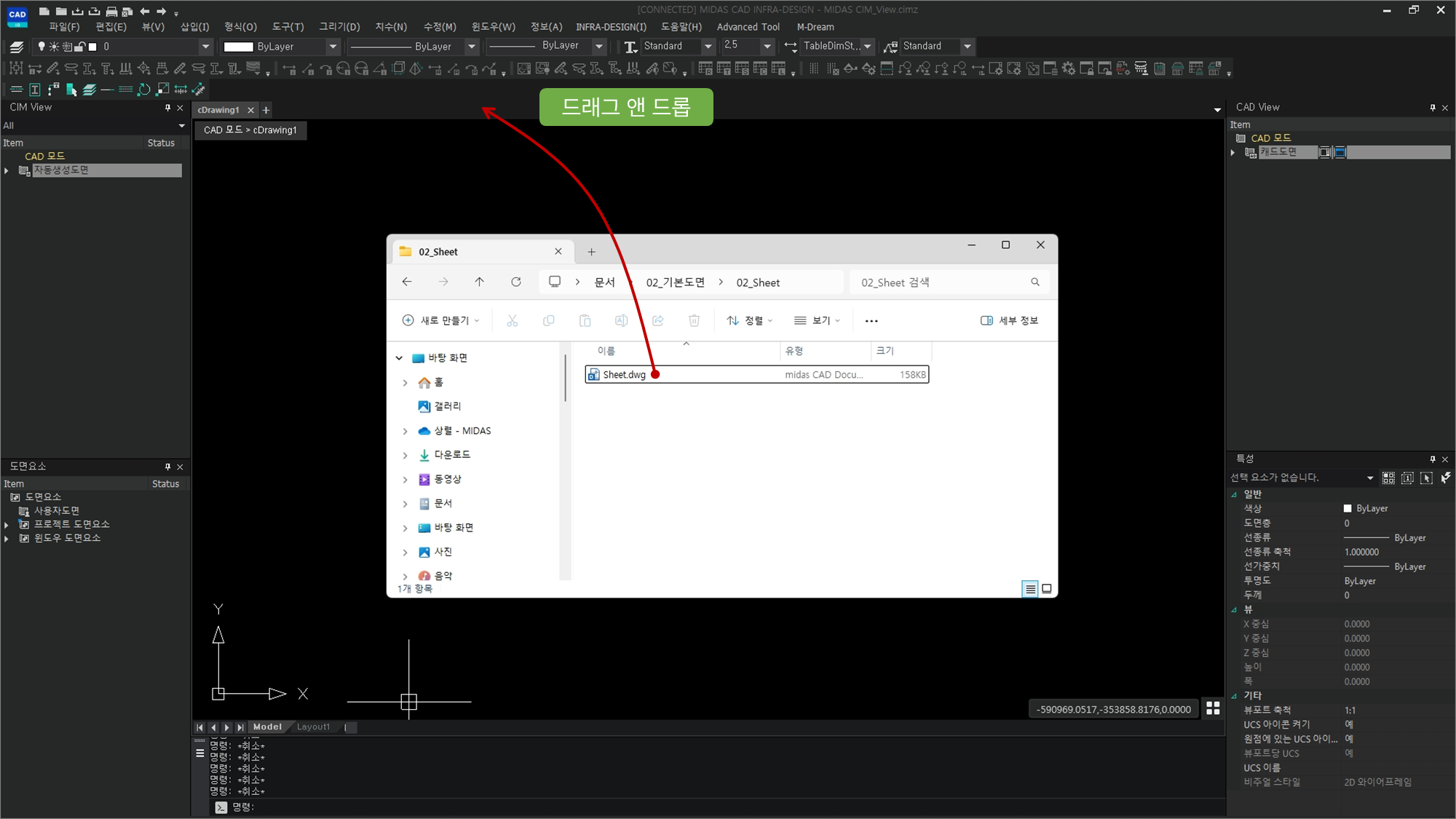Open the 그리기(D) menu

[339, 27]
